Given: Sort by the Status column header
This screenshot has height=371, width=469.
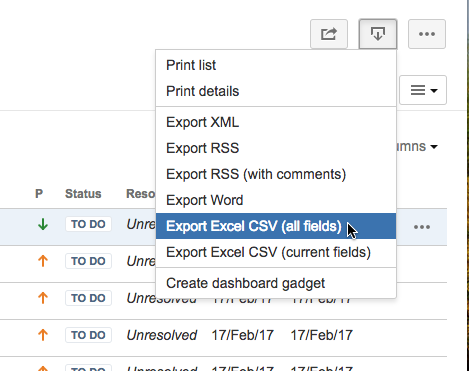Looking at the screenshot, I should point(83,194).
